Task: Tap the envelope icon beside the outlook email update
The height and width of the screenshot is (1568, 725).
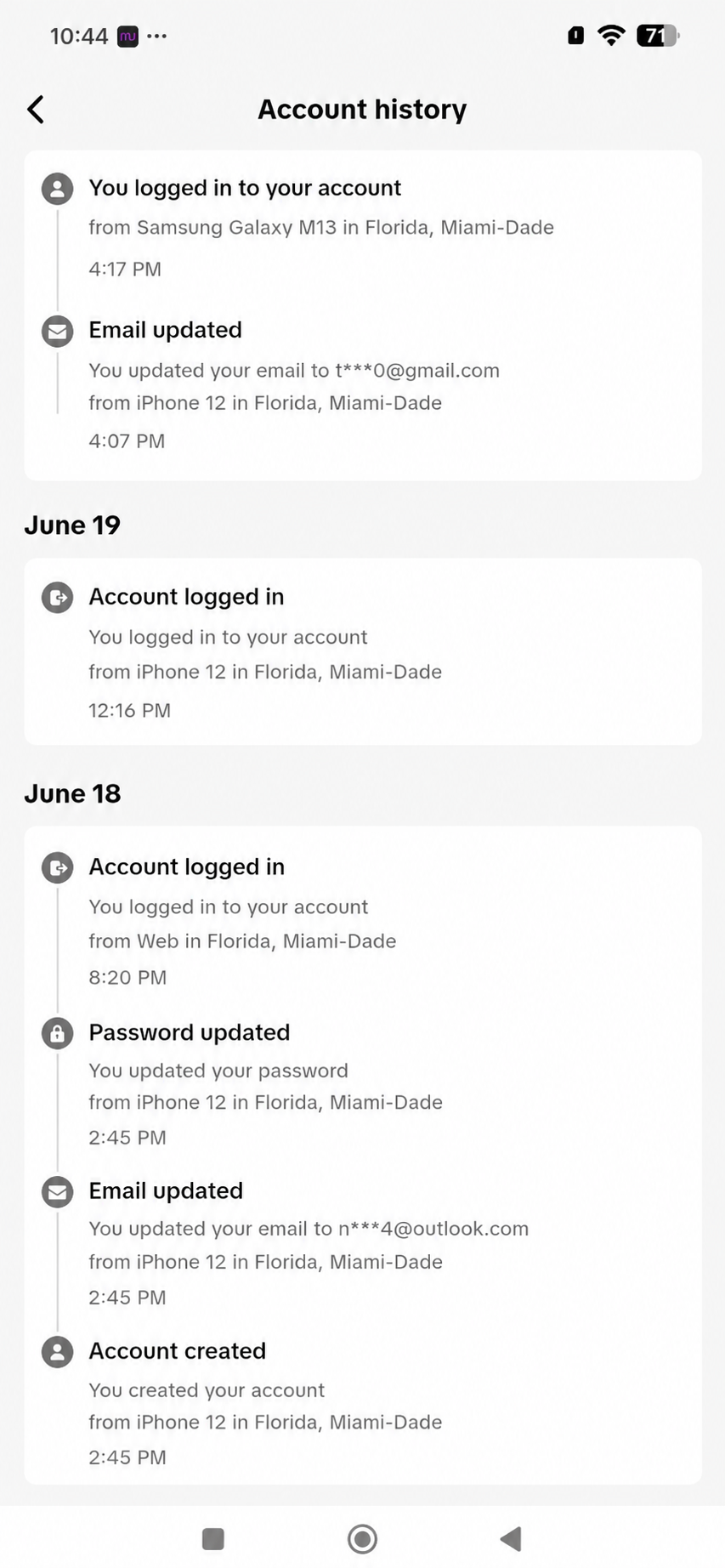Action: pos(57,1192)
